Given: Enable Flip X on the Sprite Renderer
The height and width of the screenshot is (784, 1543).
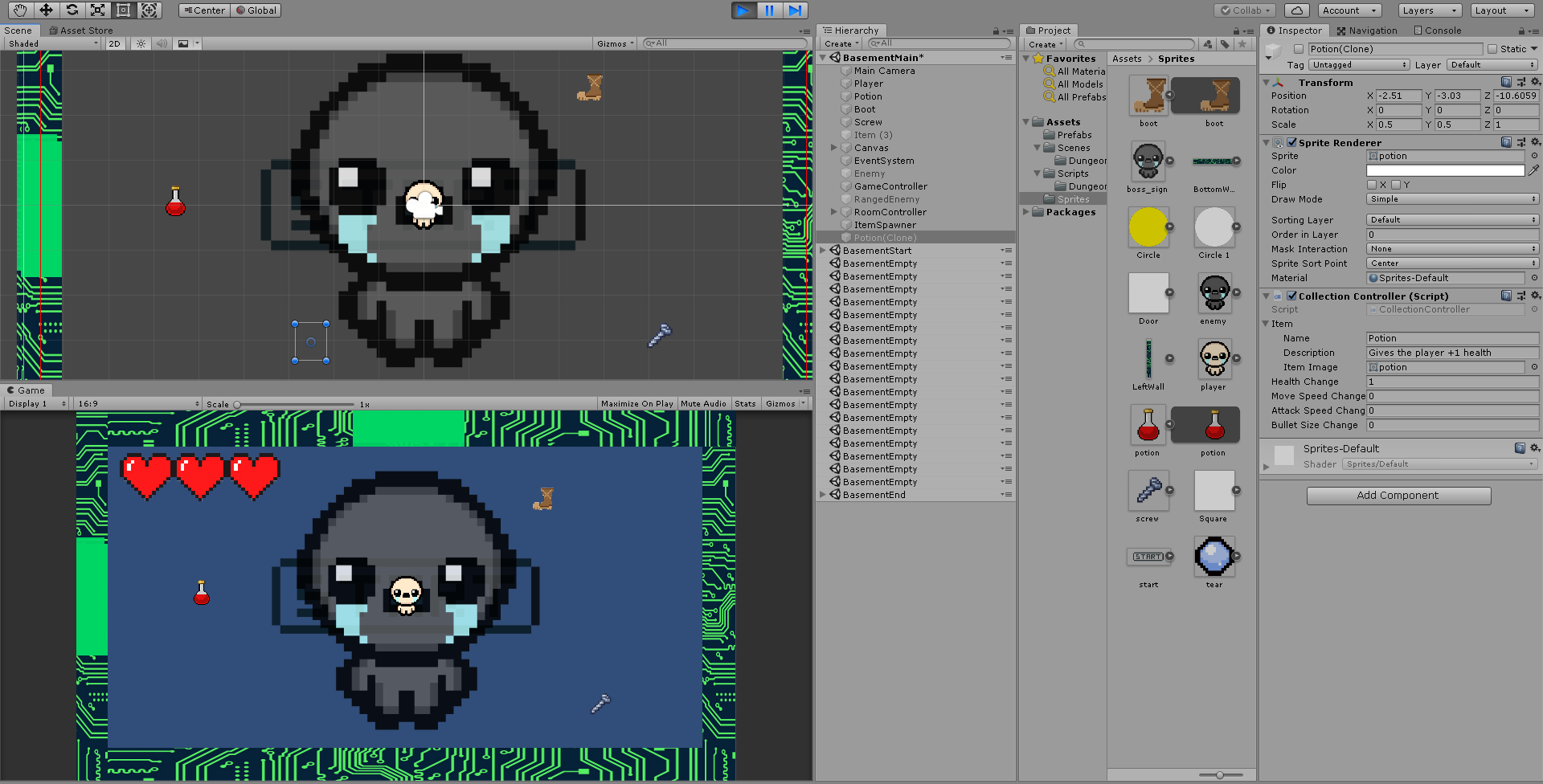Looking at the screenshot, I should pos(1373,185).
